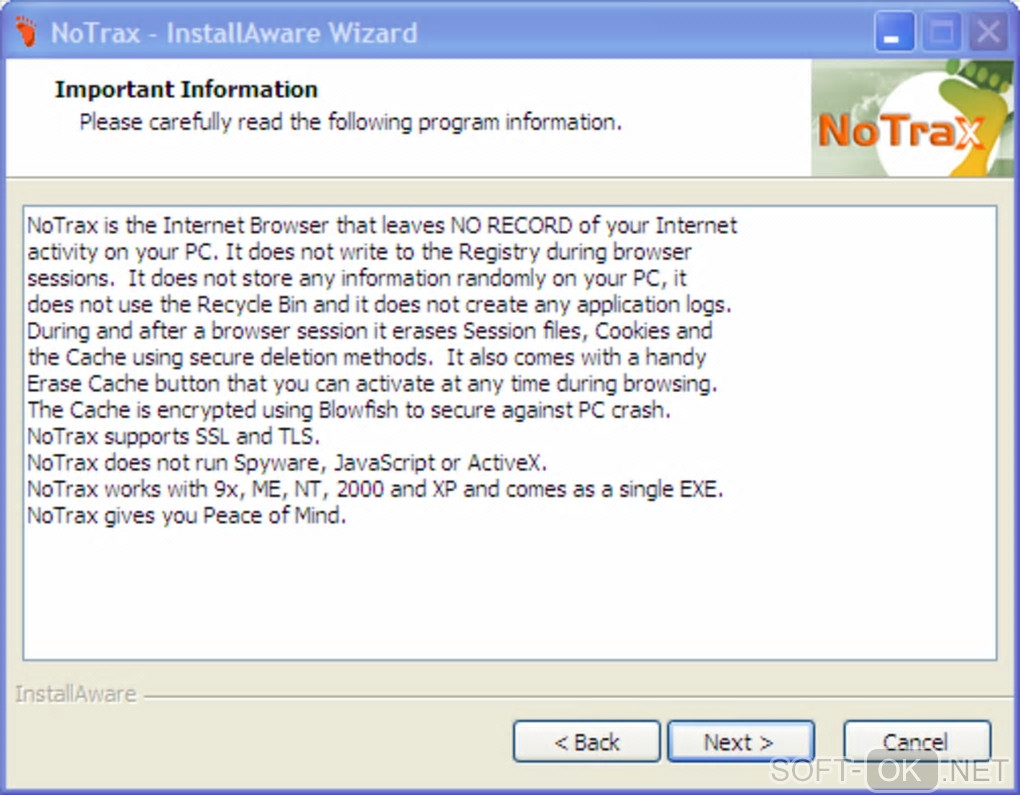Go back with the < Back button

coord(586,741)
